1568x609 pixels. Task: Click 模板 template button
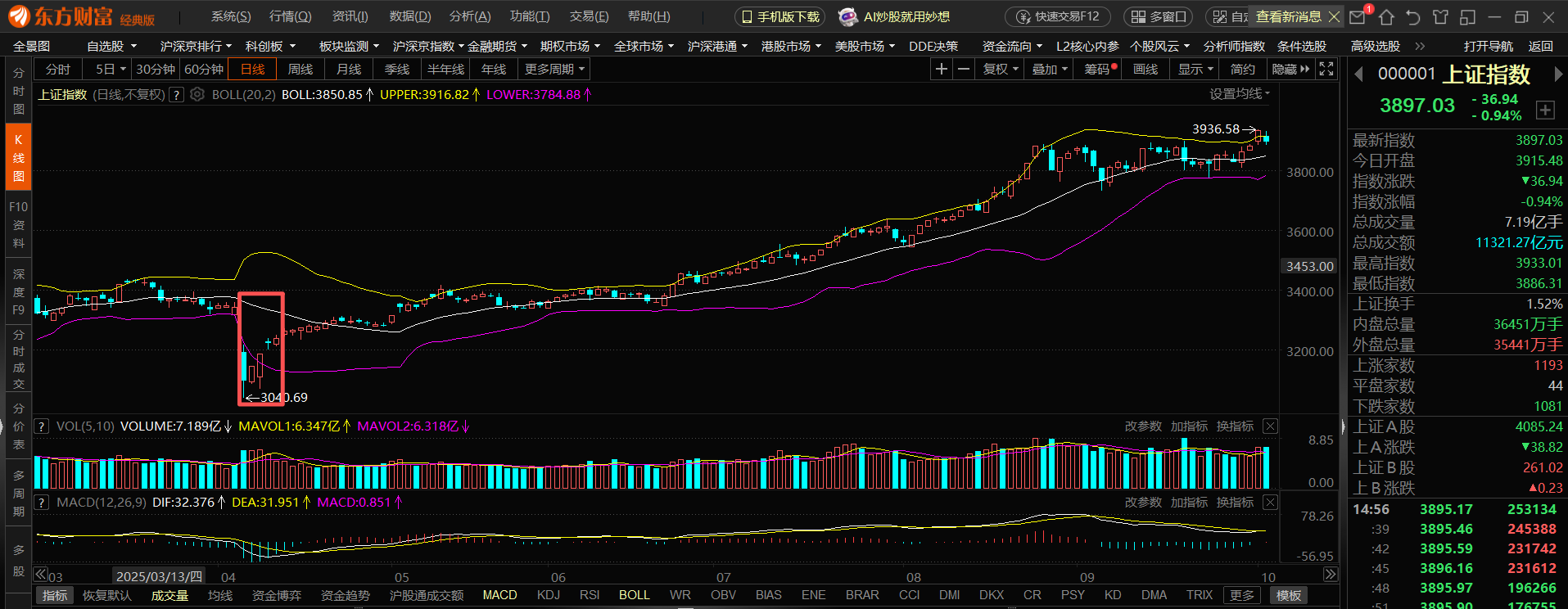coord(1289,595)
